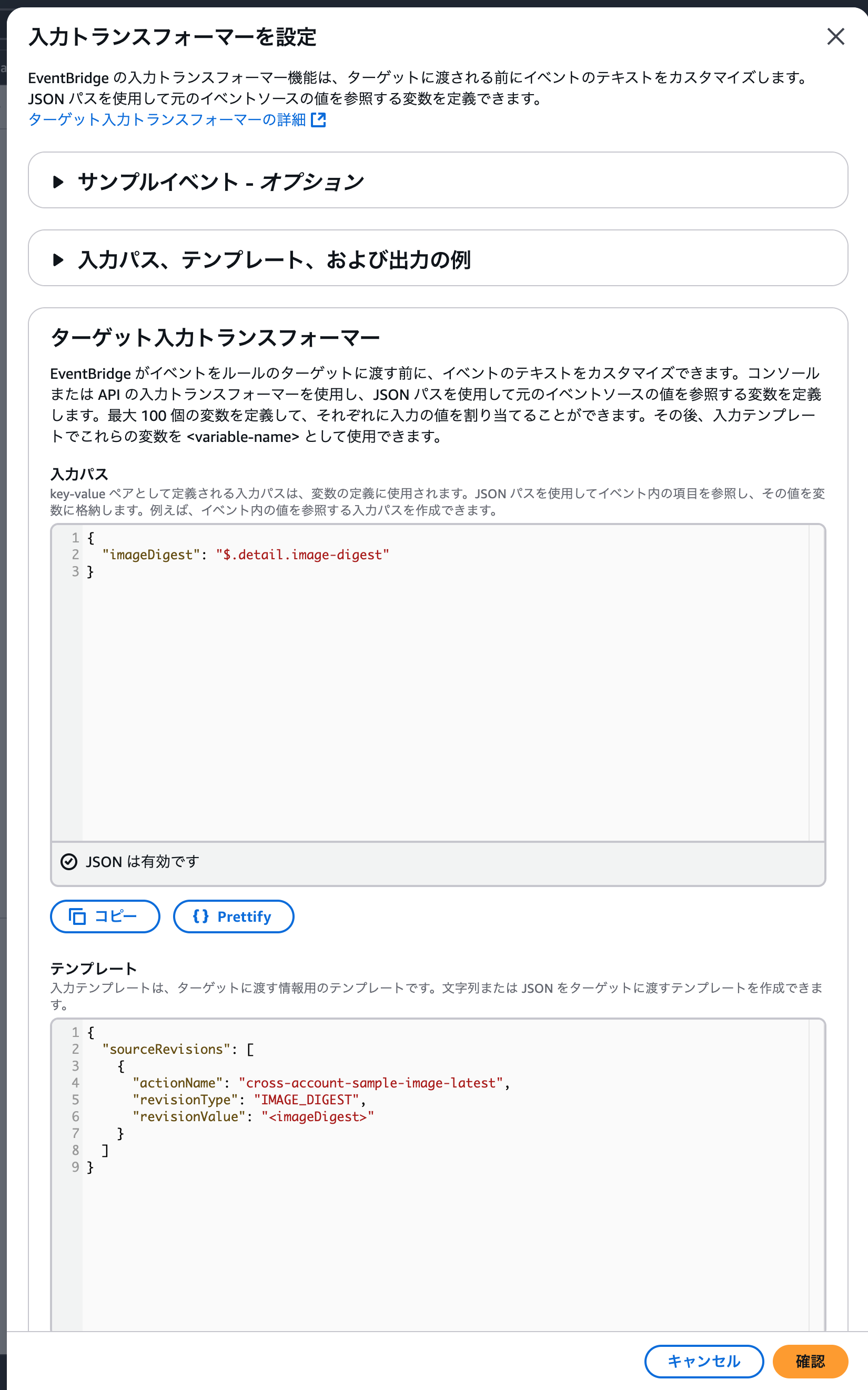Click line number 9 in template editor
The height and width of the screenshot is (1390, 868).
[75, 1166]
